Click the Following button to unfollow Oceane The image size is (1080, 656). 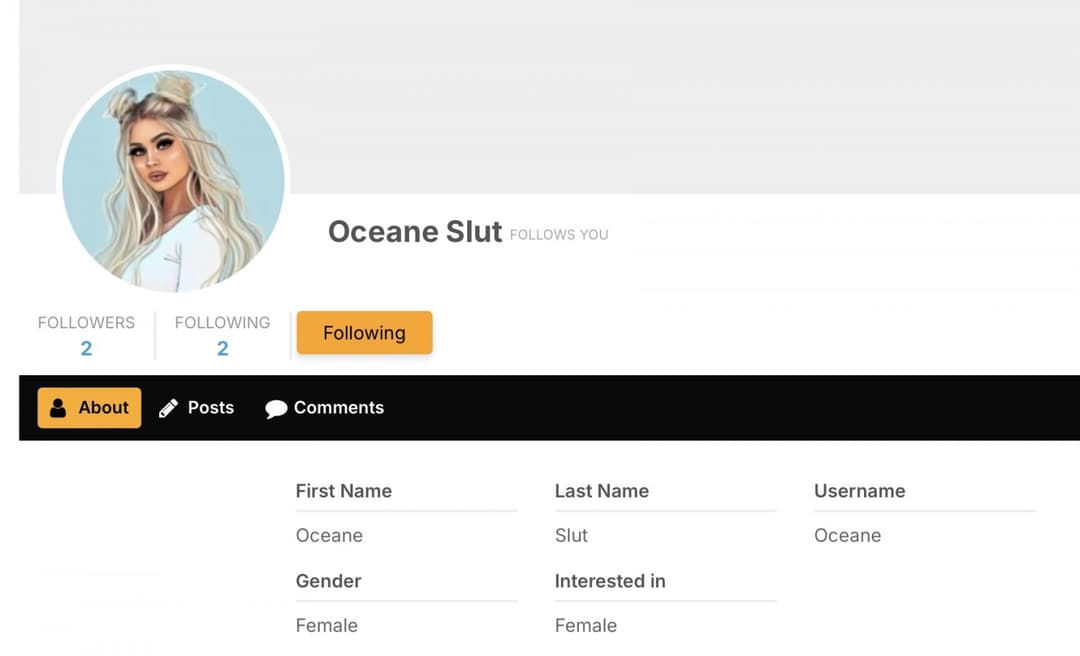point(364,332)
